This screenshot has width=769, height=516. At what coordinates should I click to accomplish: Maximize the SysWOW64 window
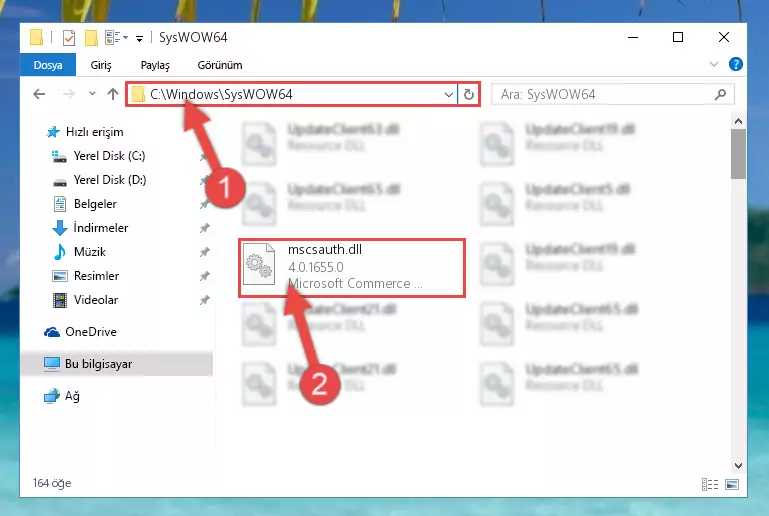pyautogui.click(x=678, y=37)
